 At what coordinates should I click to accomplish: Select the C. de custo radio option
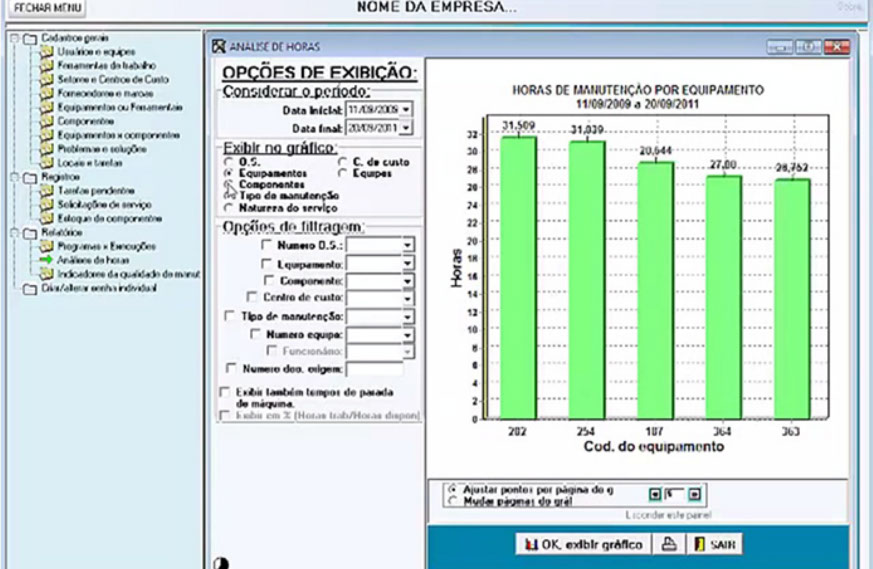tap(343, 161)
